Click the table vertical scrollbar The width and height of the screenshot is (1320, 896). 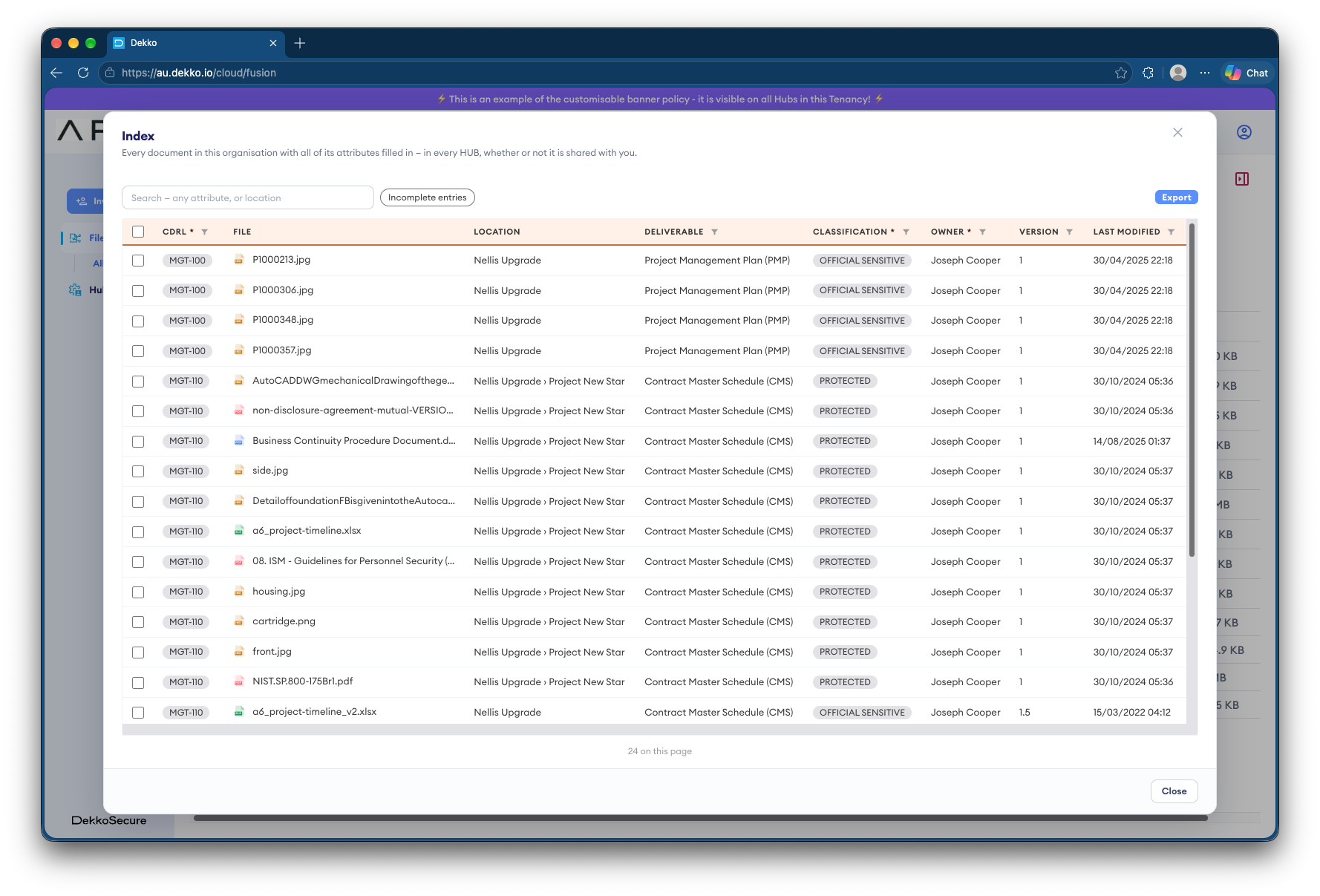click(x=1192, y=390)
